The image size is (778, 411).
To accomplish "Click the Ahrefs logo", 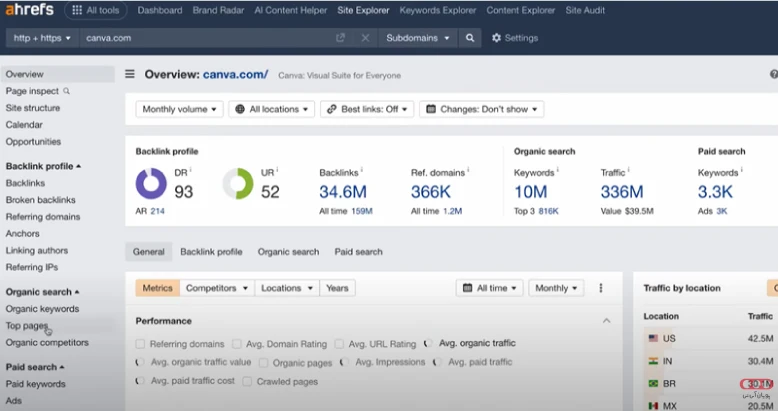I will pyautogui.click(x=28, y=10).
